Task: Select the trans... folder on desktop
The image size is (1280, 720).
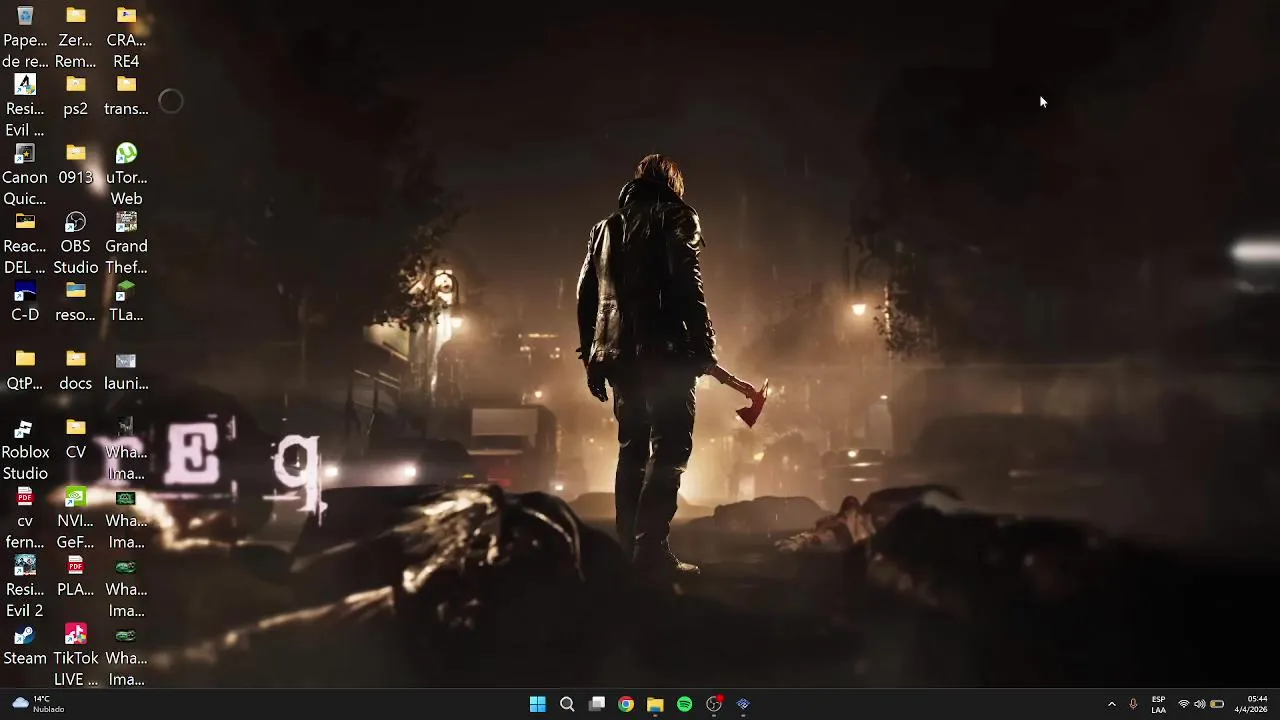Action: pyautogui.click(x=126, y=97)
